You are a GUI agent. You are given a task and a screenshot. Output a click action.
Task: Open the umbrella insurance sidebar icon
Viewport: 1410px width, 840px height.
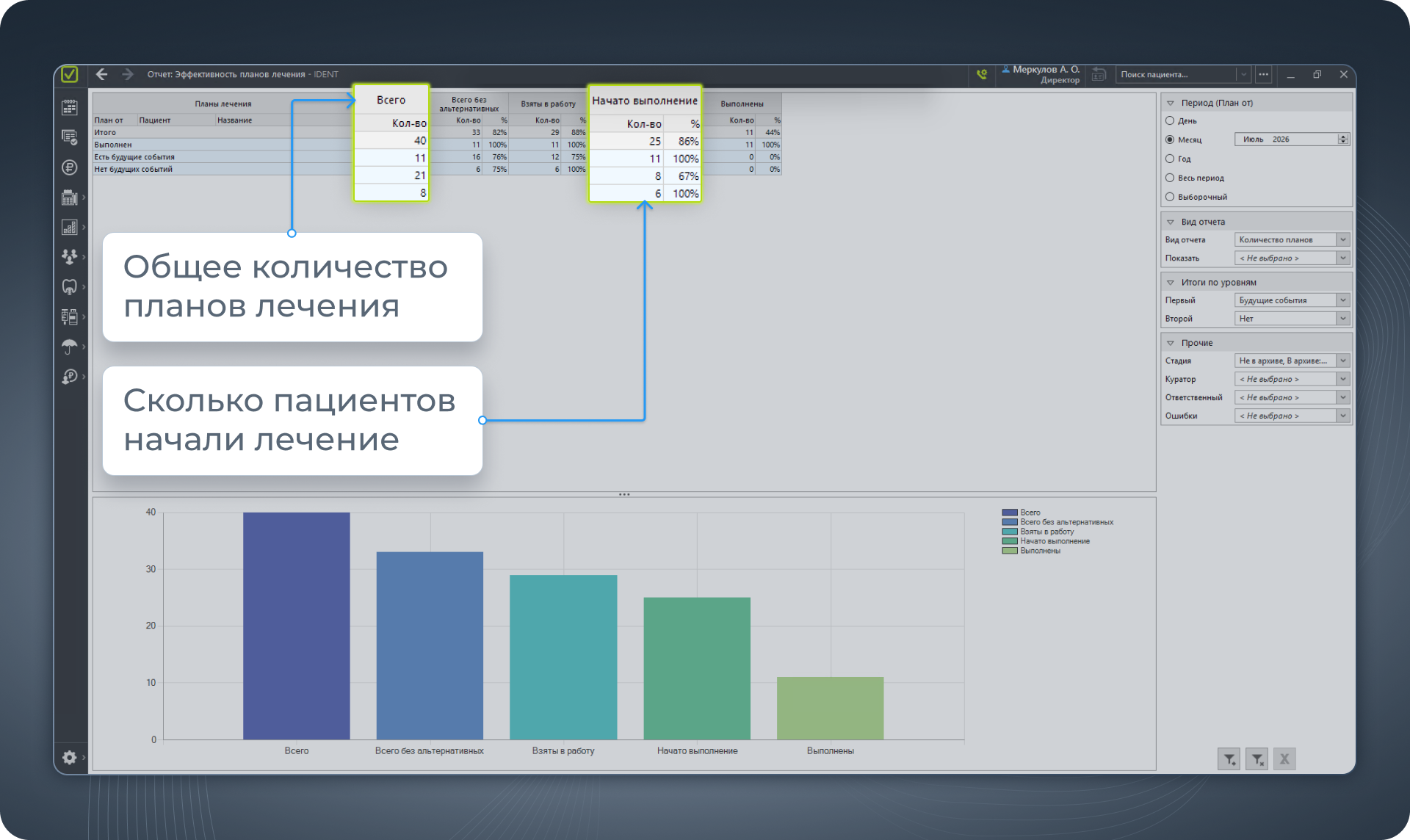(70, 347)
